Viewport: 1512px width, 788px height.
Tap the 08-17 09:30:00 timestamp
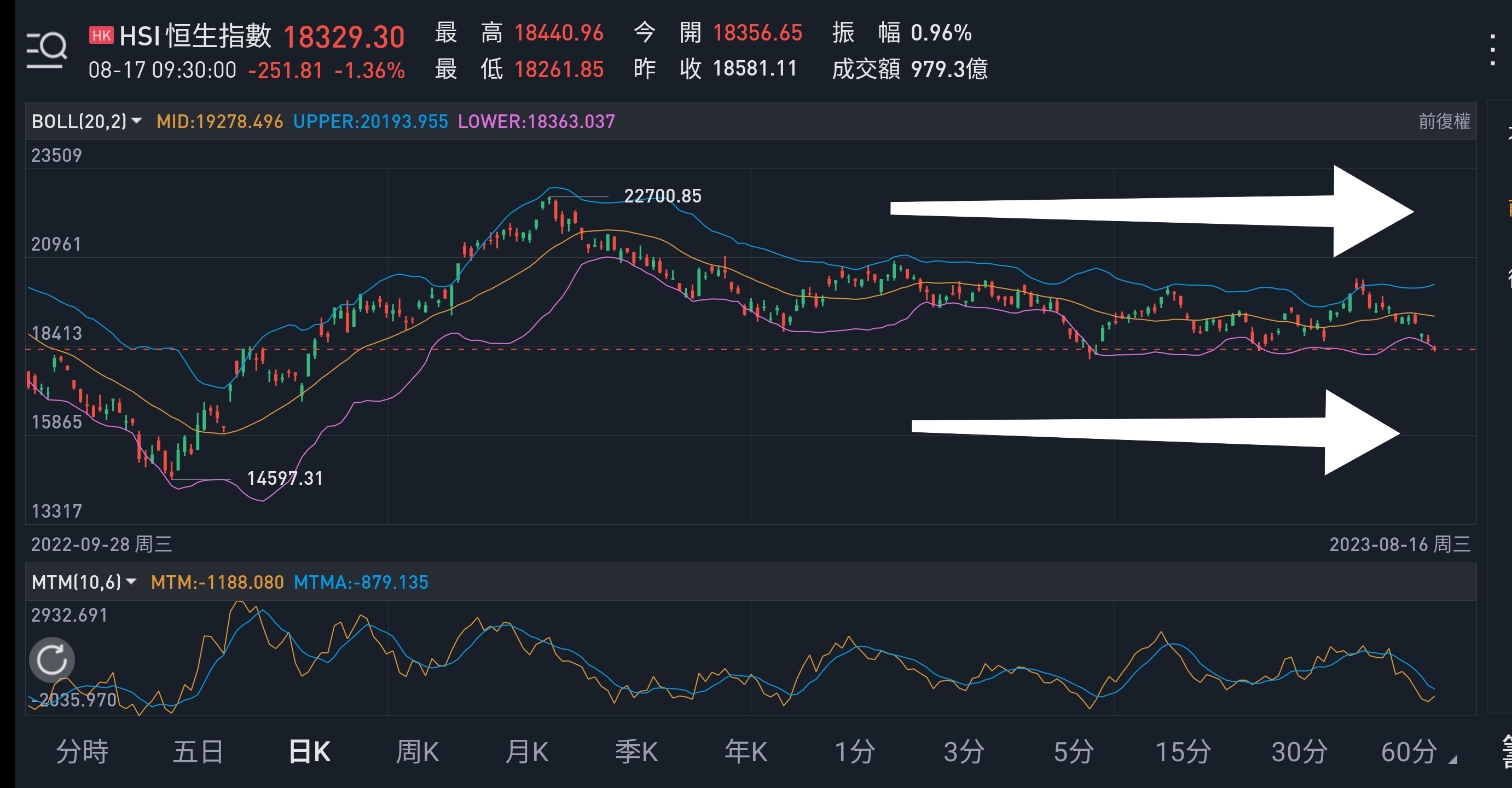[x=163, y=71]
